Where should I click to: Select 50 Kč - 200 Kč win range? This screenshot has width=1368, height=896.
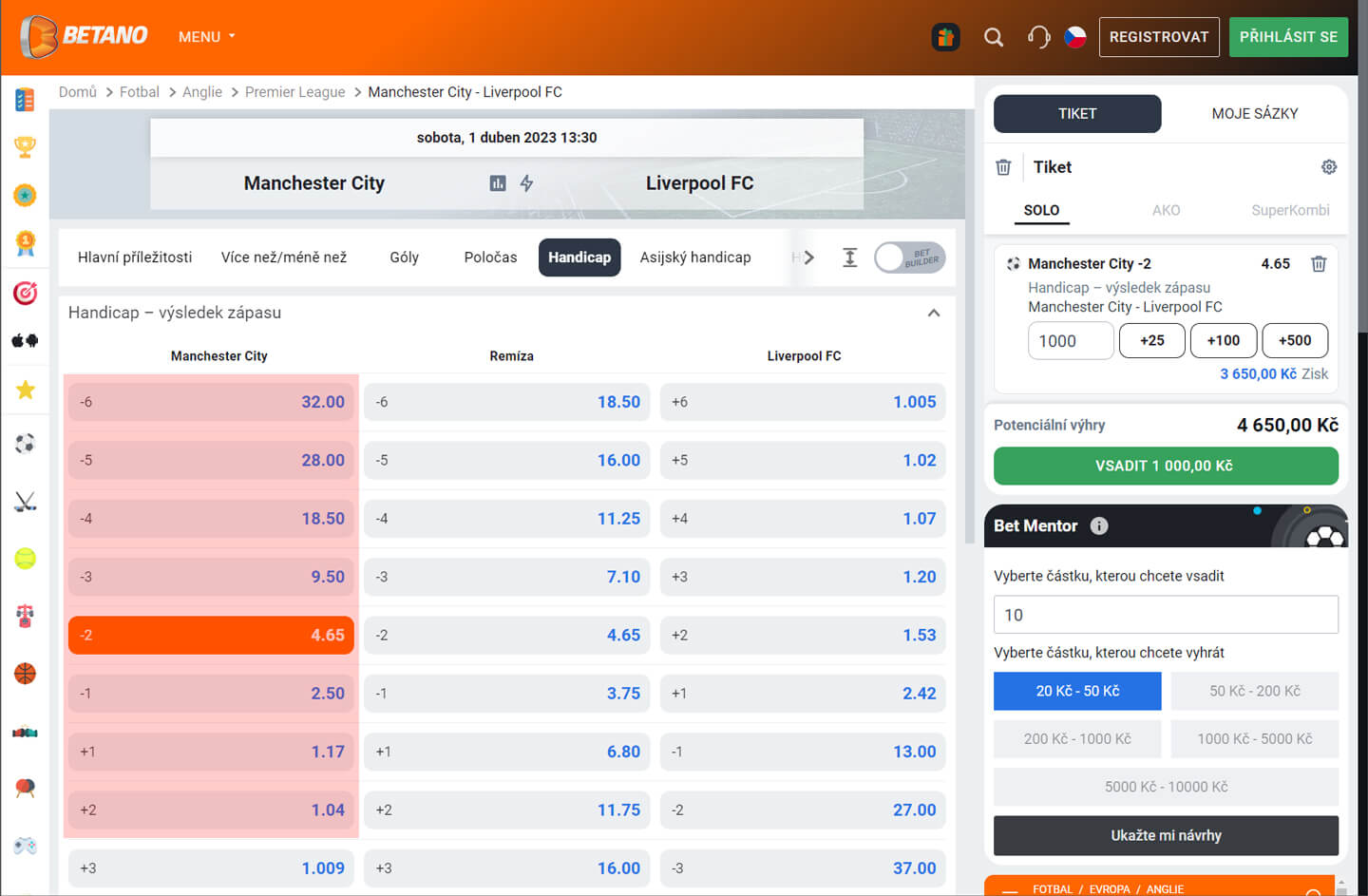tap(1254, 691)
